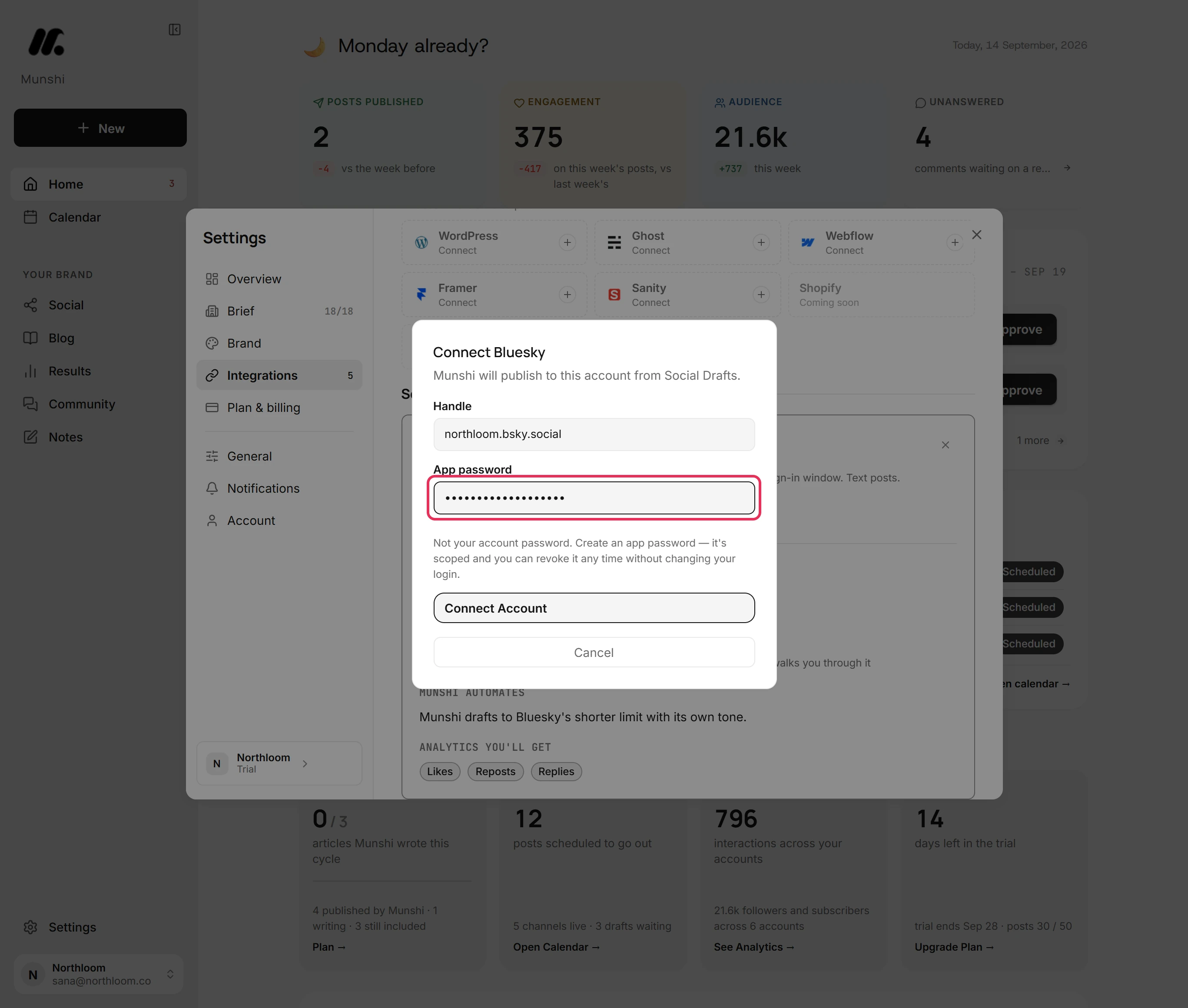Click the Reposts analytics tag
This screenshot has width=1188, height=1008.
[495, 772]
